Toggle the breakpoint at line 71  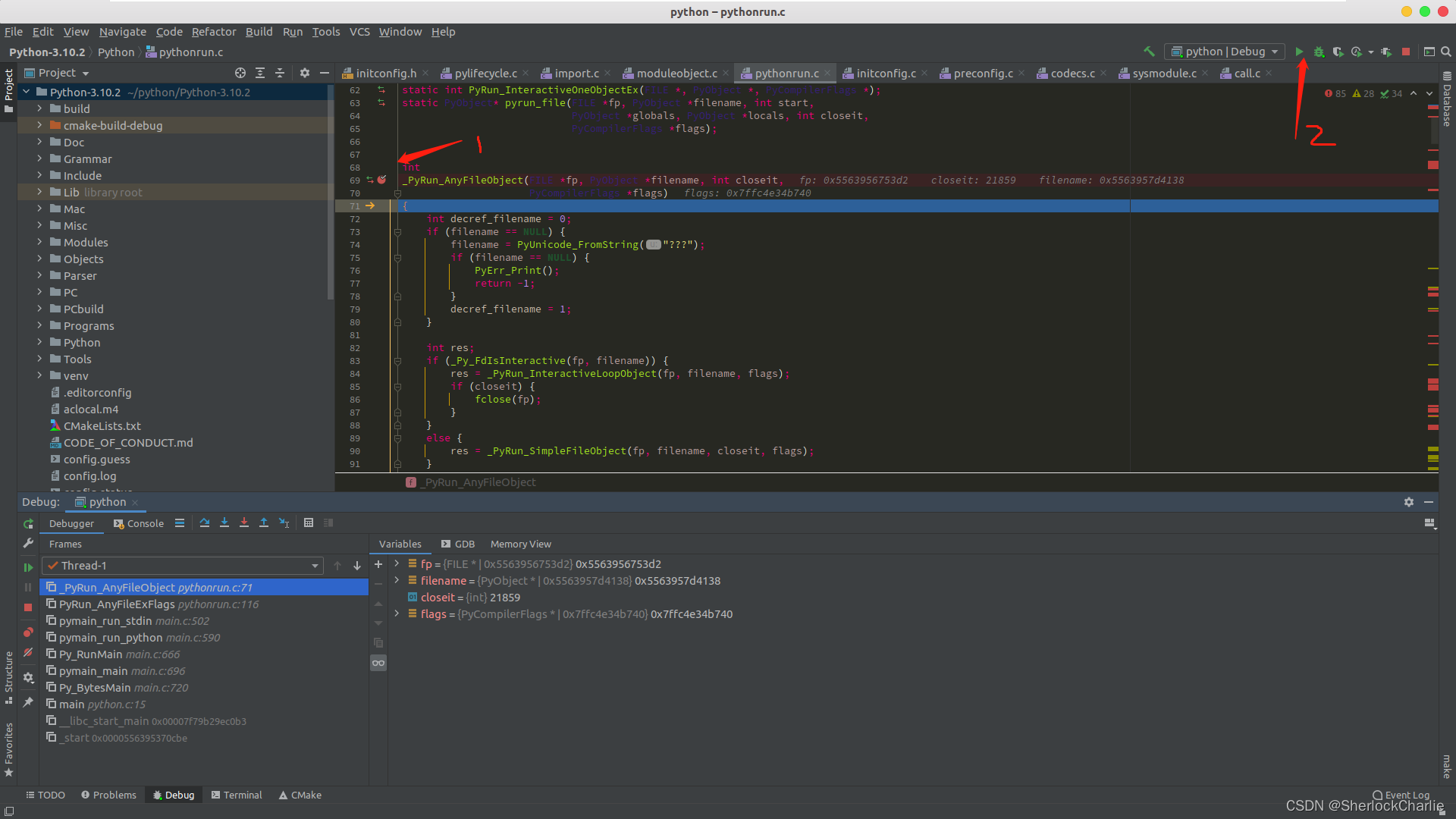(381, 206)
